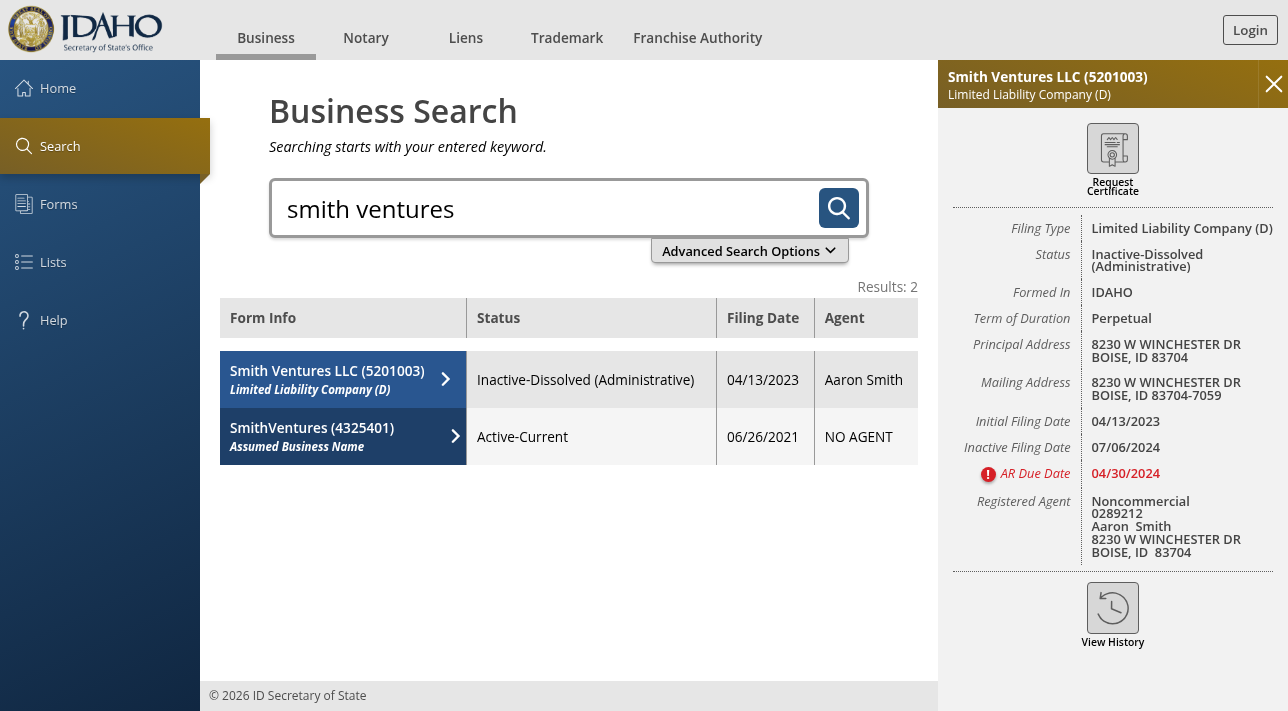Viewport: 1288px width, 711px height.
Task: Click the Agent column header
Action: point(866,318)
